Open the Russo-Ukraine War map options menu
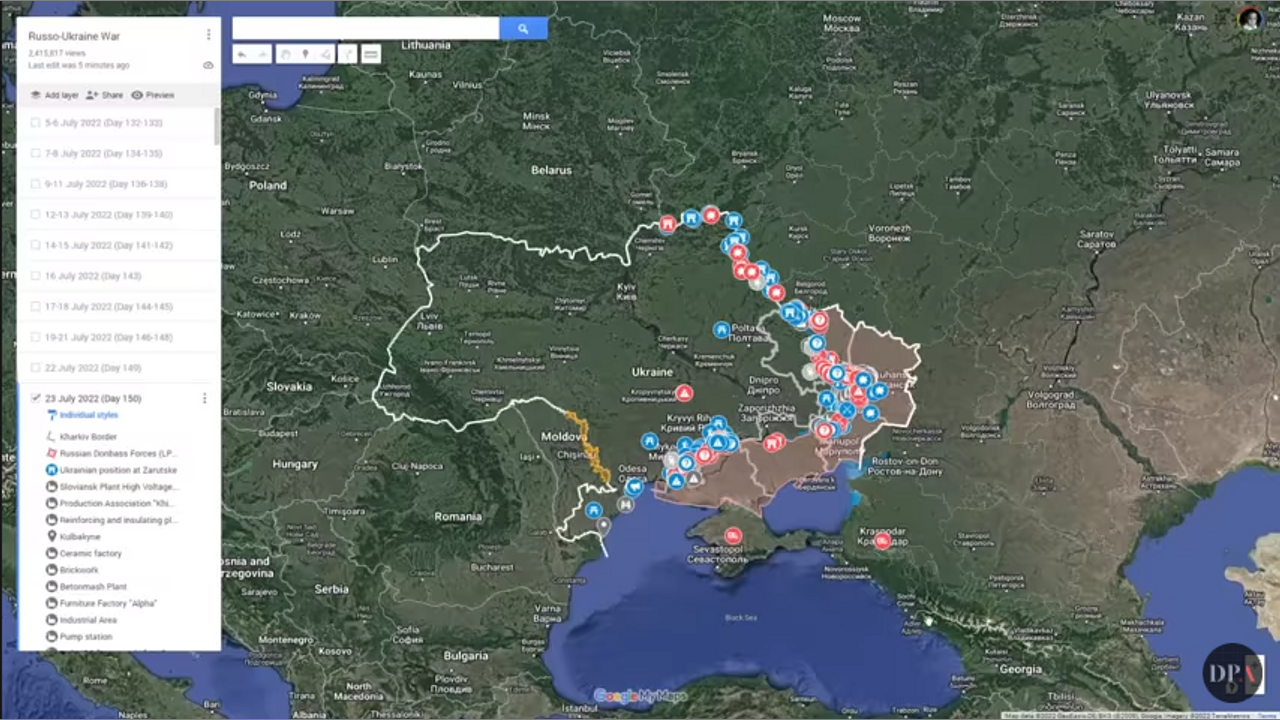The width and height of the screenshot is (1280, 720). click(x=208, y=35)
